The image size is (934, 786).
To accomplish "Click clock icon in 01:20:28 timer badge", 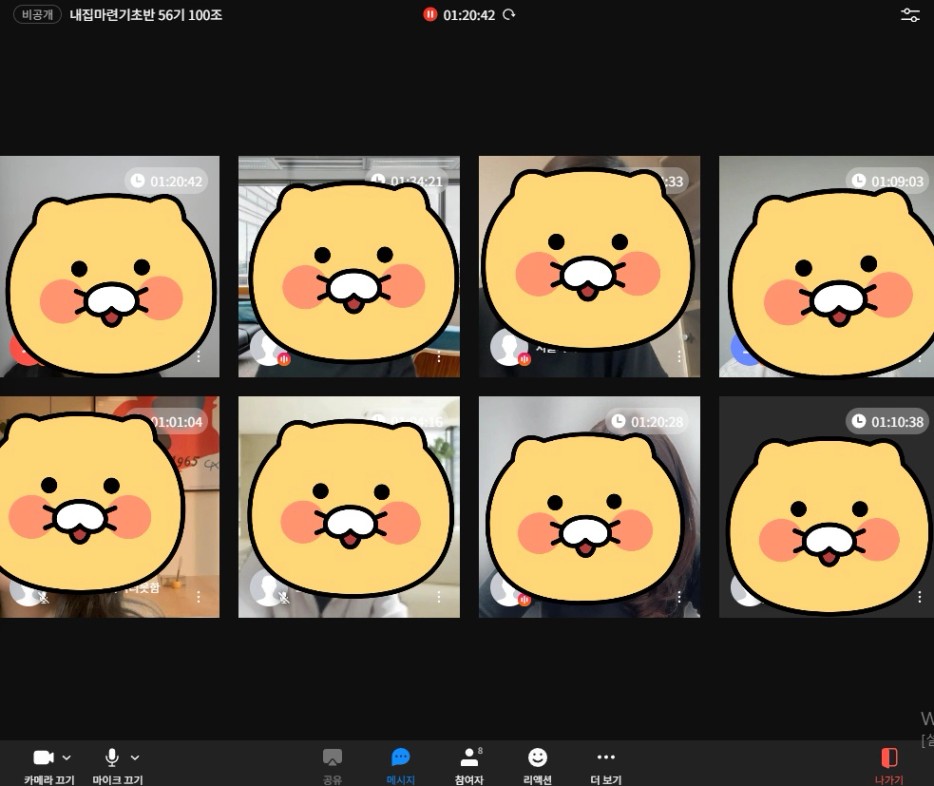I will click(618, 422).
